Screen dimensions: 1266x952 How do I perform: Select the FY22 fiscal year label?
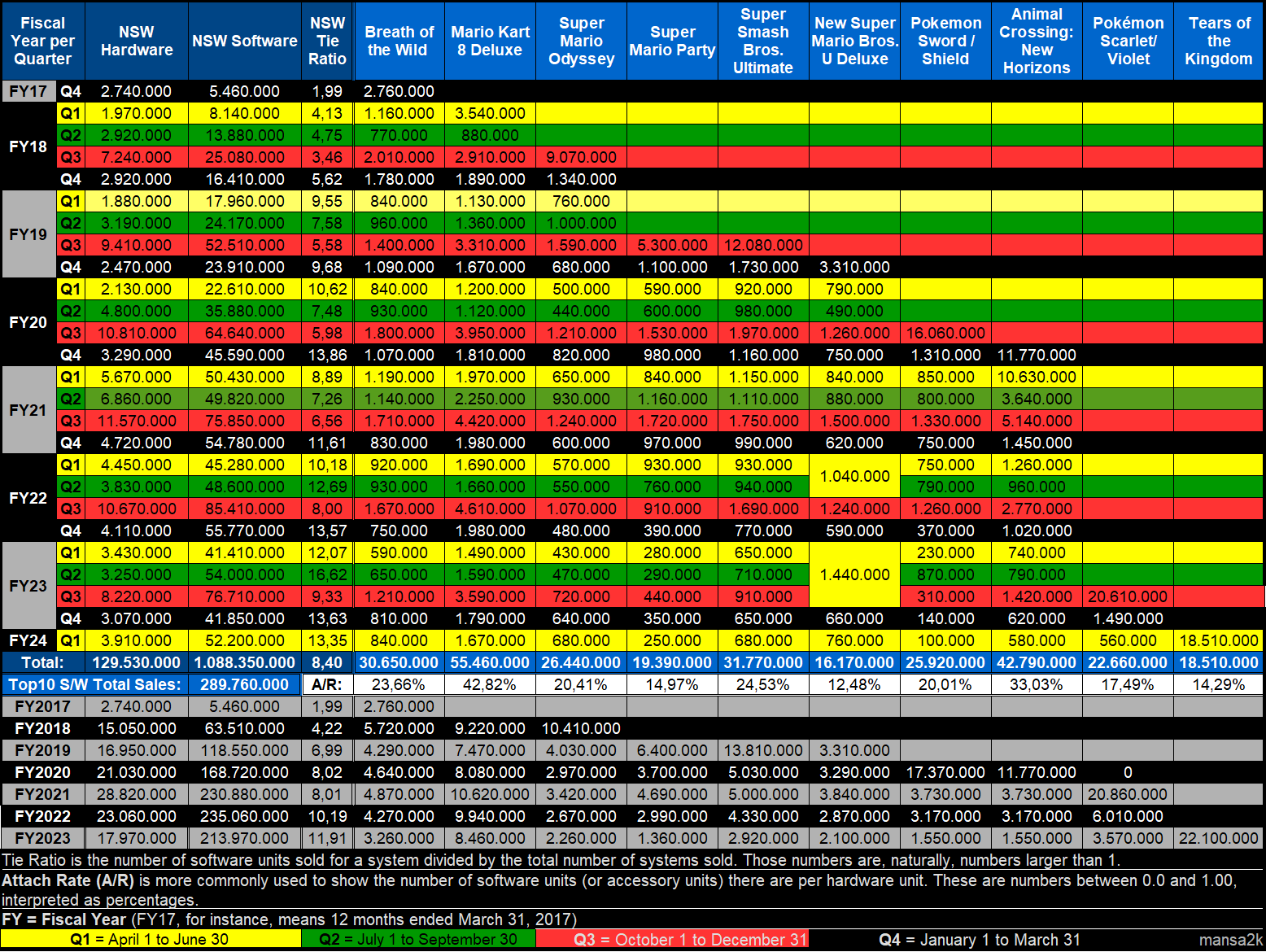point(28,498)
